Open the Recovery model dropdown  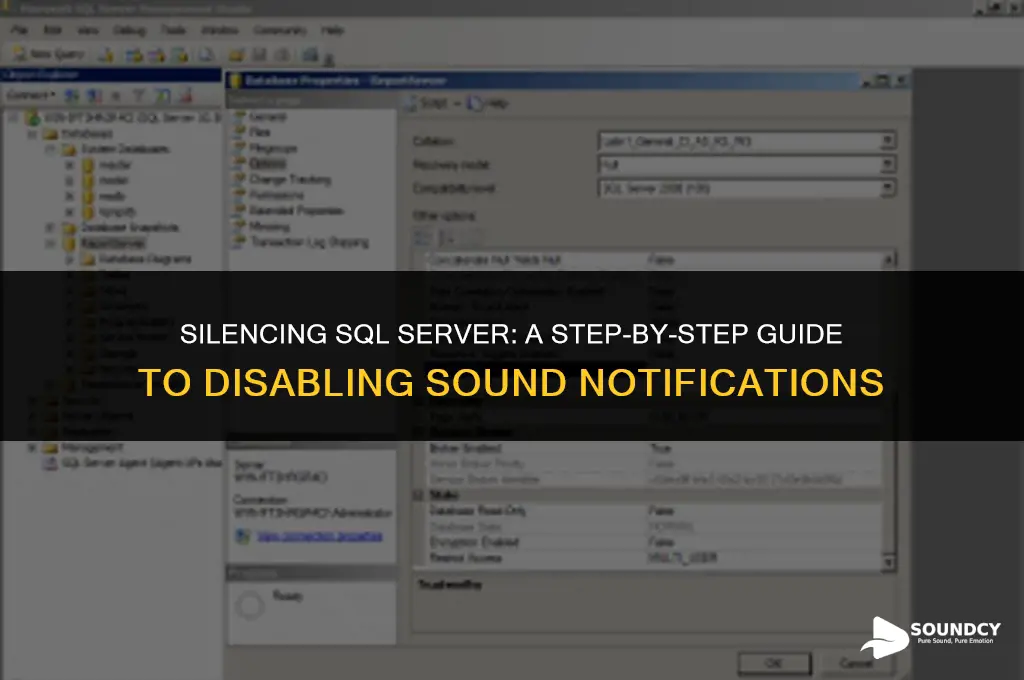point(887,165)
